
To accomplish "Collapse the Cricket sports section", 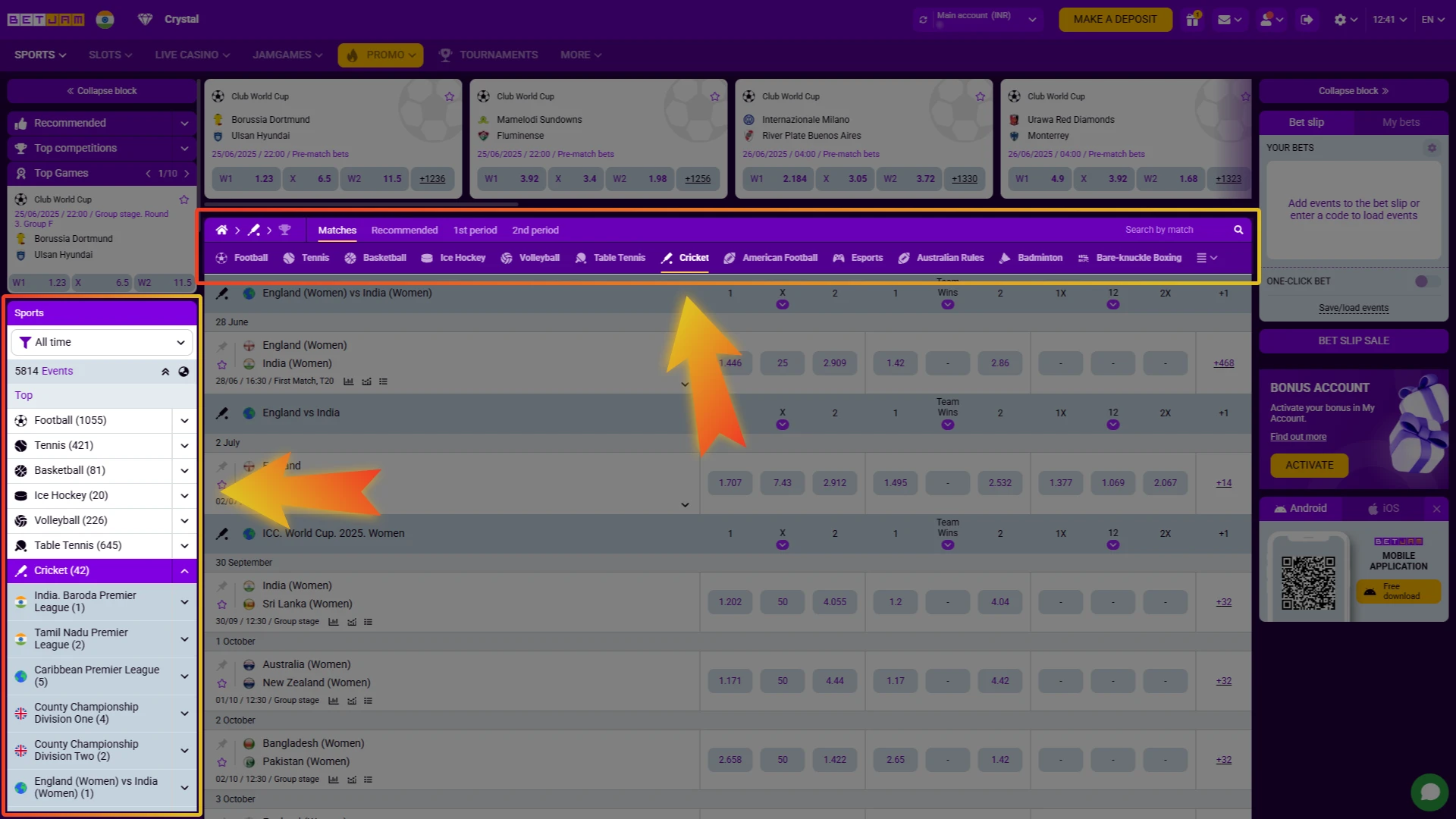I will pyautogui.click(x=184, y=570).
